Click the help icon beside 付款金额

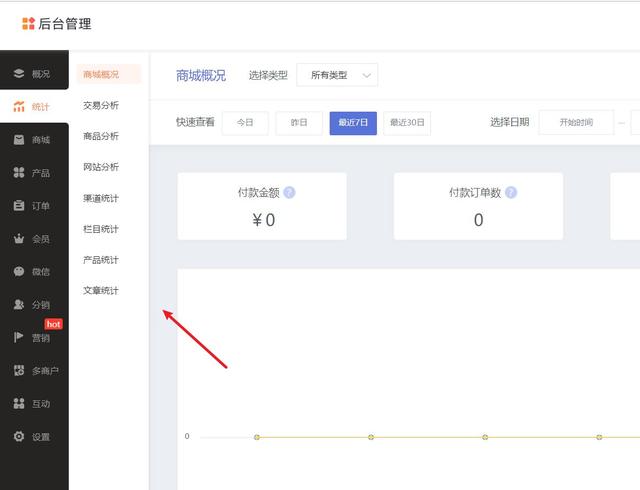(289, 193)
